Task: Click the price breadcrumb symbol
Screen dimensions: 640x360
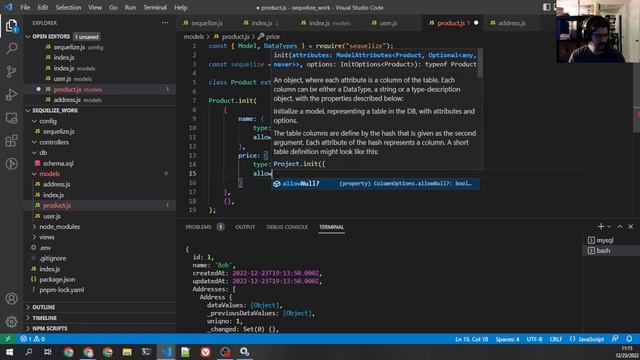Action: (x=273, y=37)
